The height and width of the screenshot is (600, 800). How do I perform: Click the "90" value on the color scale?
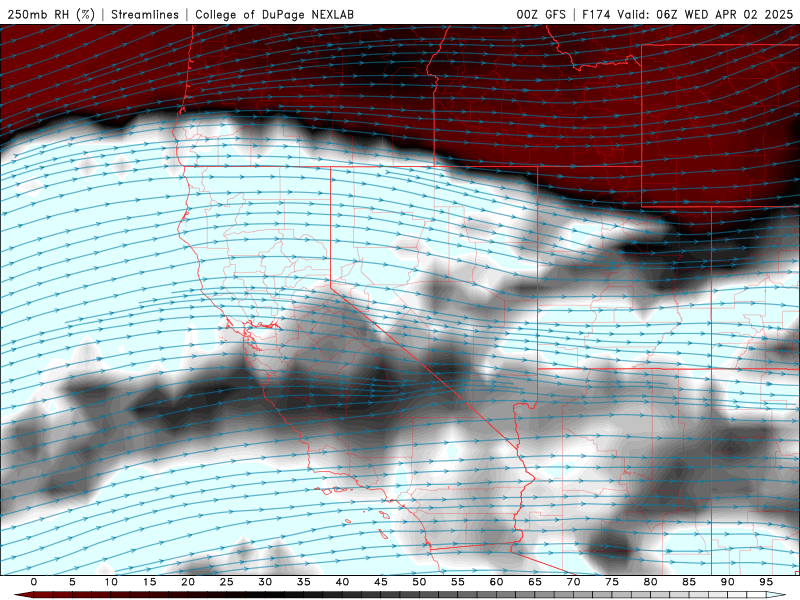[x=728, y=582]
